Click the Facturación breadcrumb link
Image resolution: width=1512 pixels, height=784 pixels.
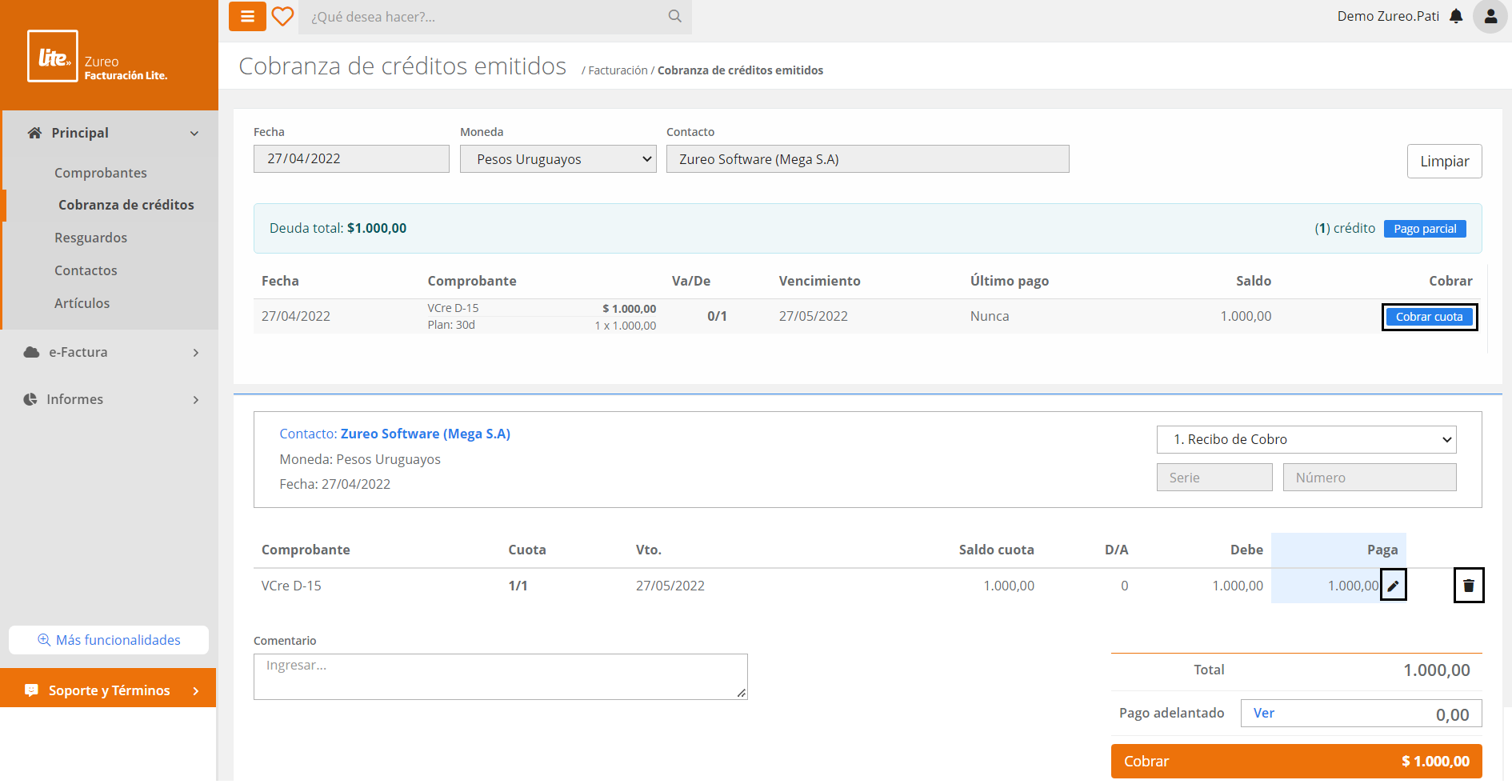click(618, 70)
